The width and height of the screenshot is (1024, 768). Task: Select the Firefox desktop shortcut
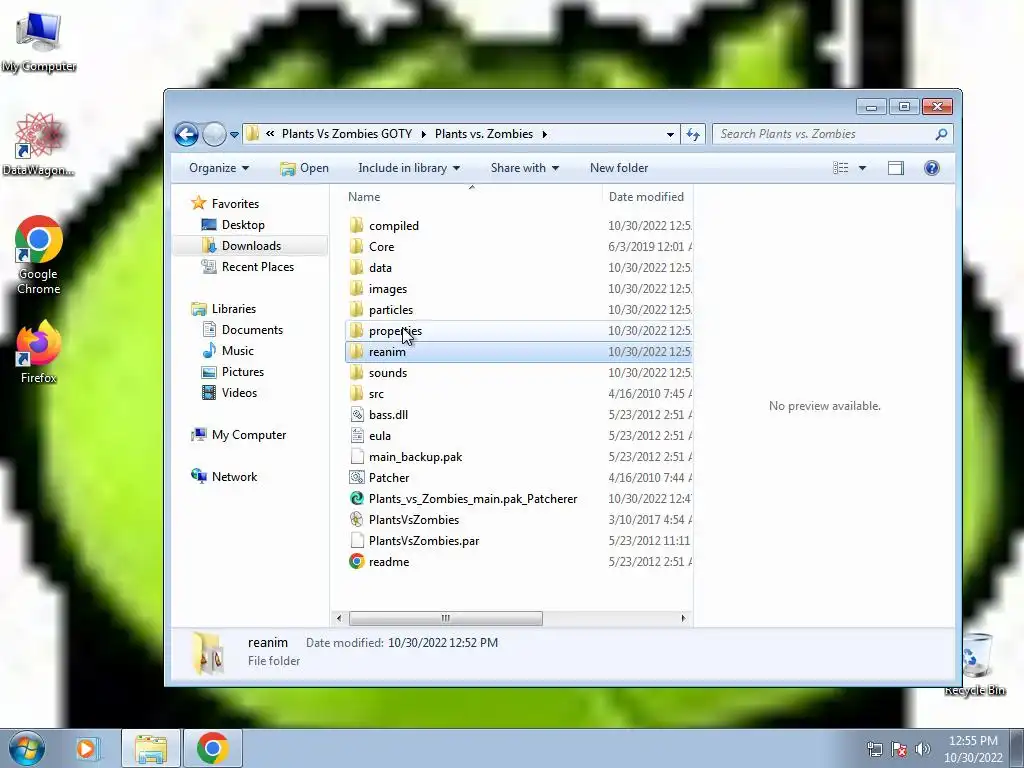coord(38,353)
